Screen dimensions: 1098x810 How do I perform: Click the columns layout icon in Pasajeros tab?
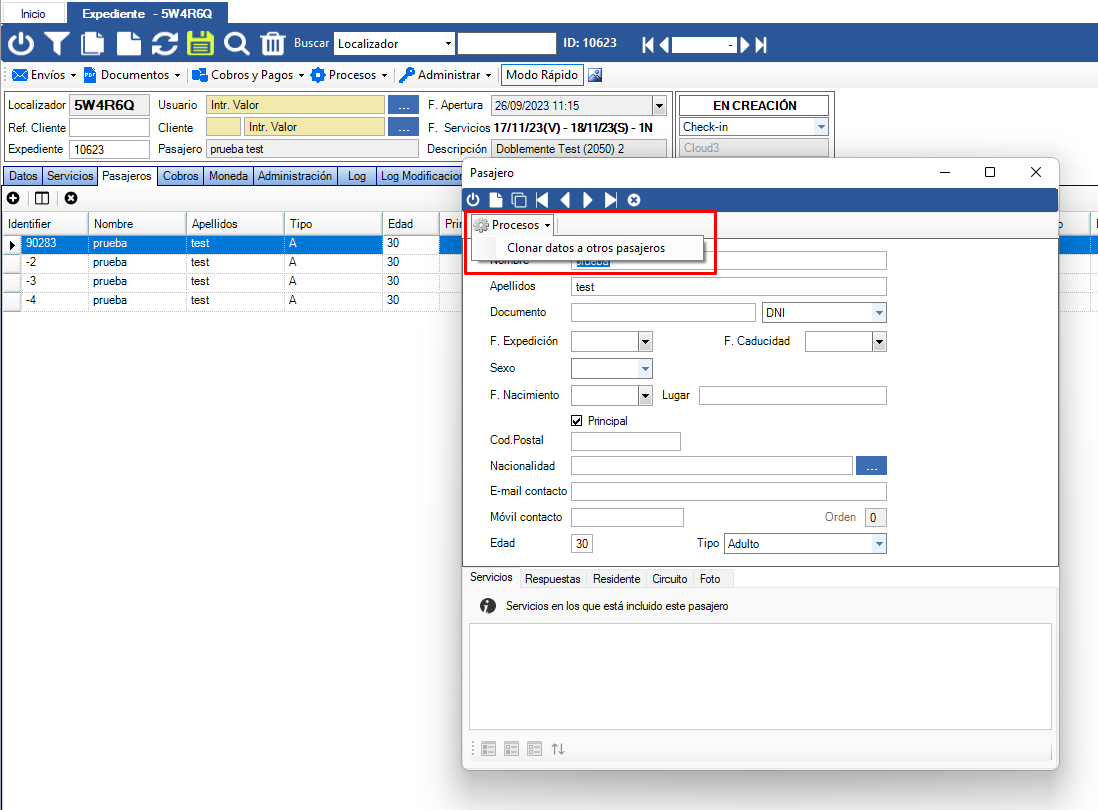tap(42, 198)
